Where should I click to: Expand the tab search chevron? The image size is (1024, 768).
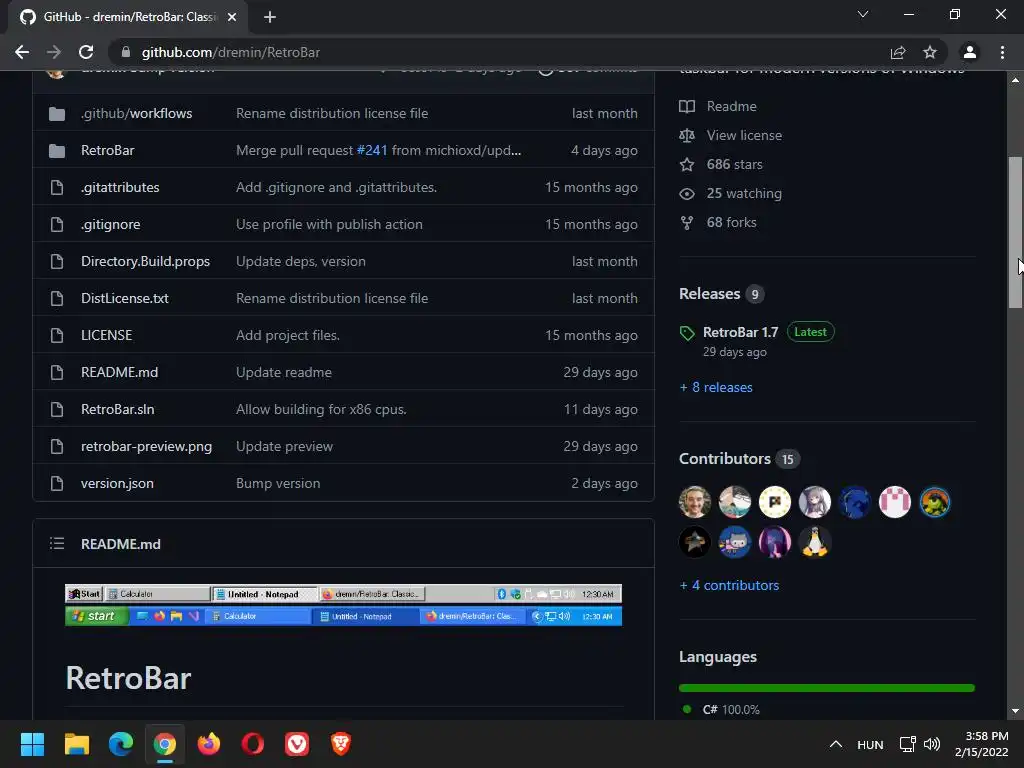coord(863,14)
